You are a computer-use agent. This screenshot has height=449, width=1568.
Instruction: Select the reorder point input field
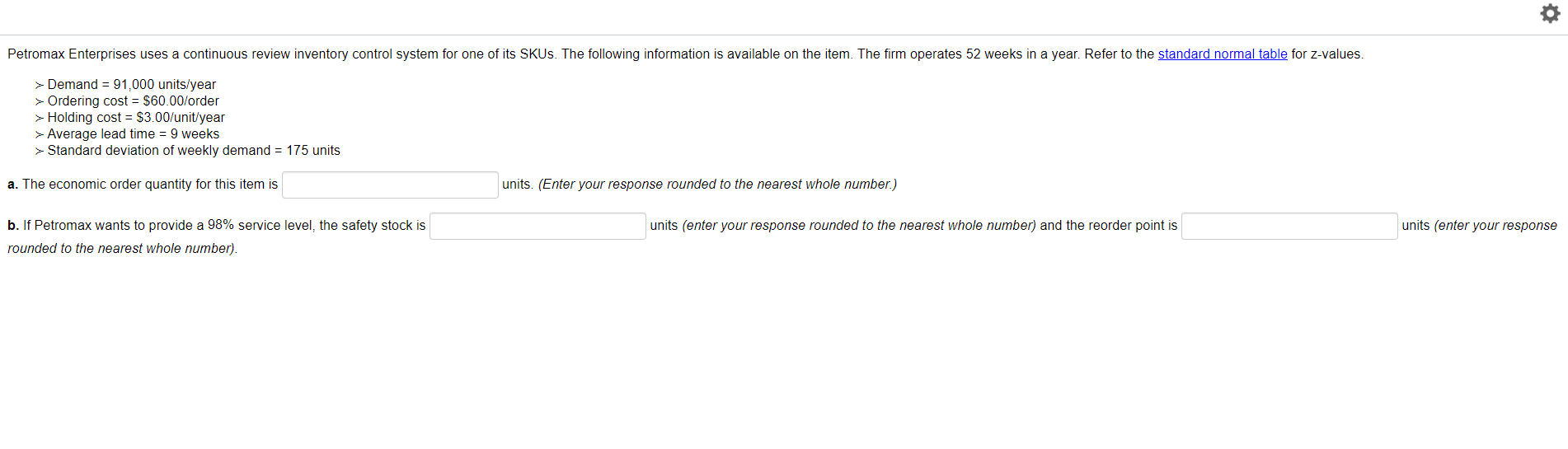pos(1289,226)
